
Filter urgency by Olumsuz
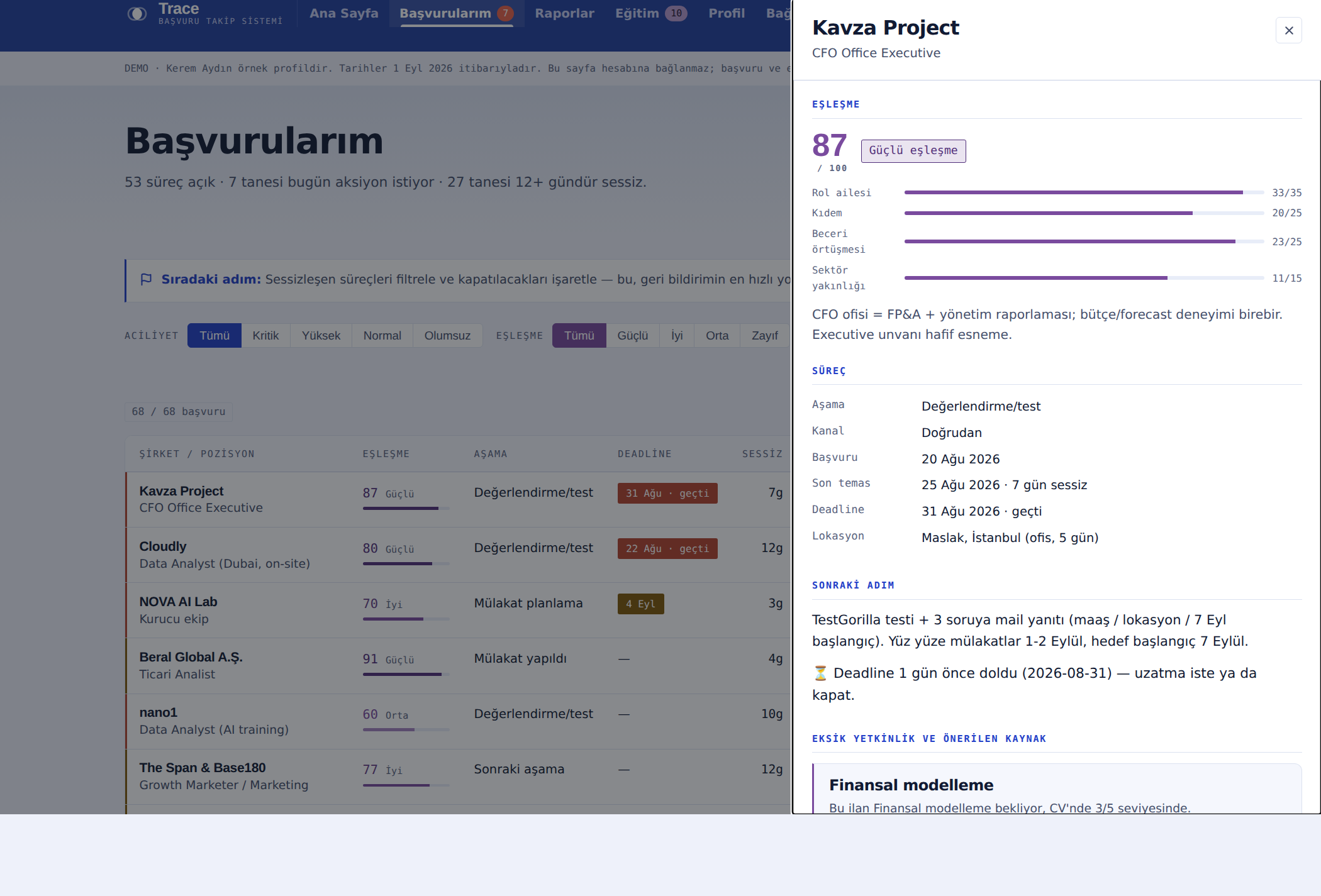coord(447,336)
